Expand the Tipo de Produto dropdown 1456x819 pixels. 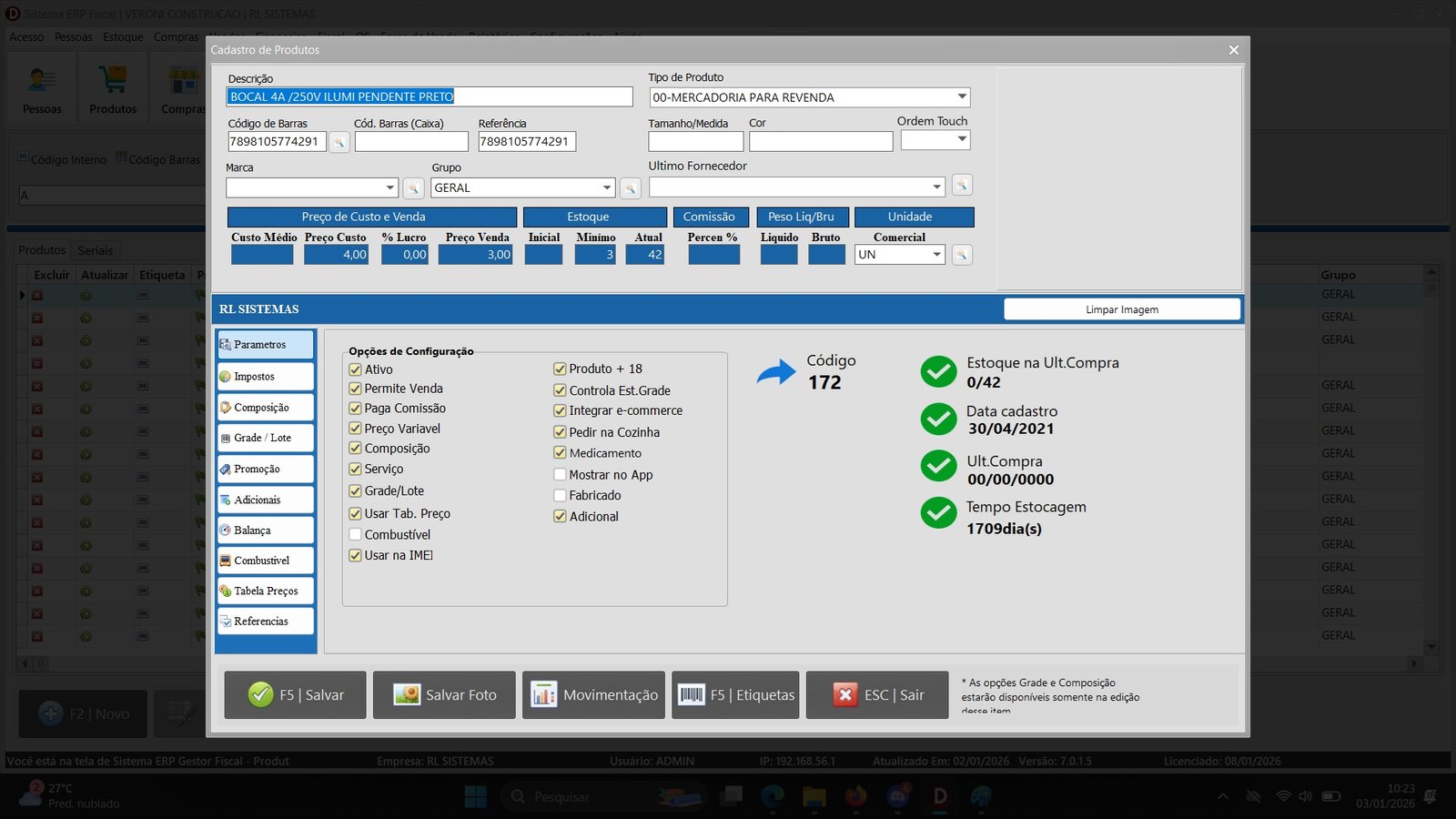[x=961, y=97]
